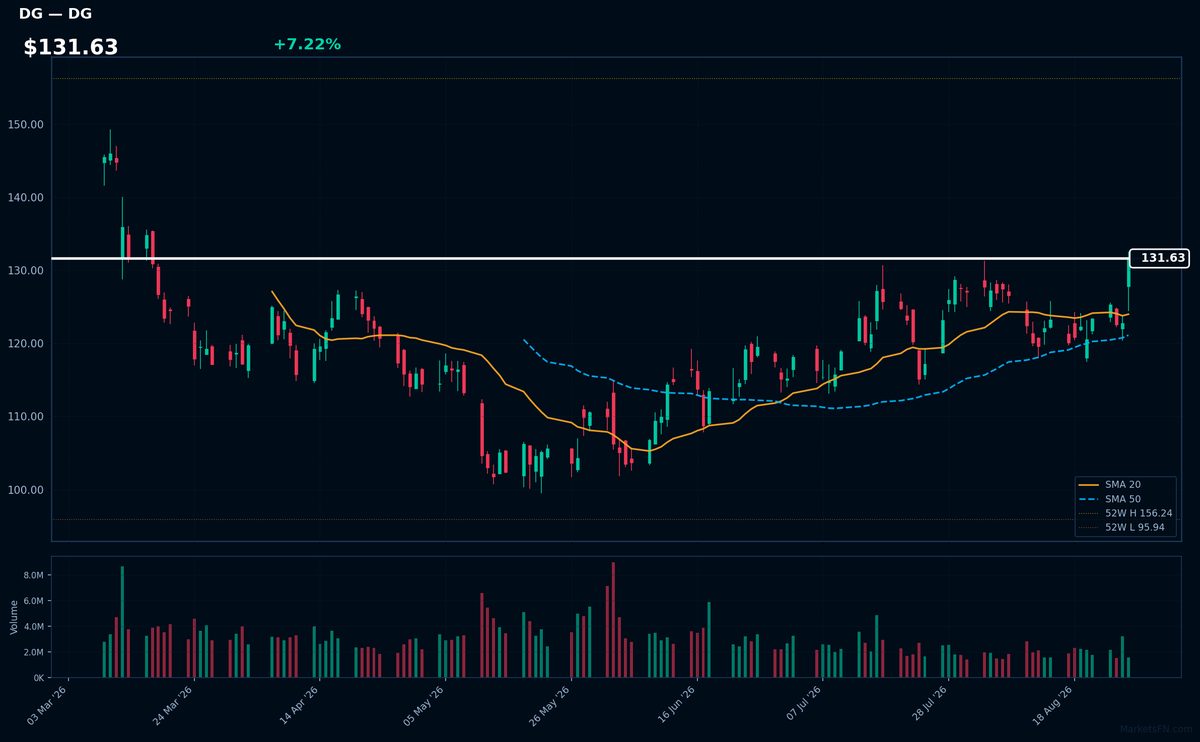Click the DG — DG chart title
Image resolution: width=1200 pixels, height=742 pixels.
tap(55, 14)
